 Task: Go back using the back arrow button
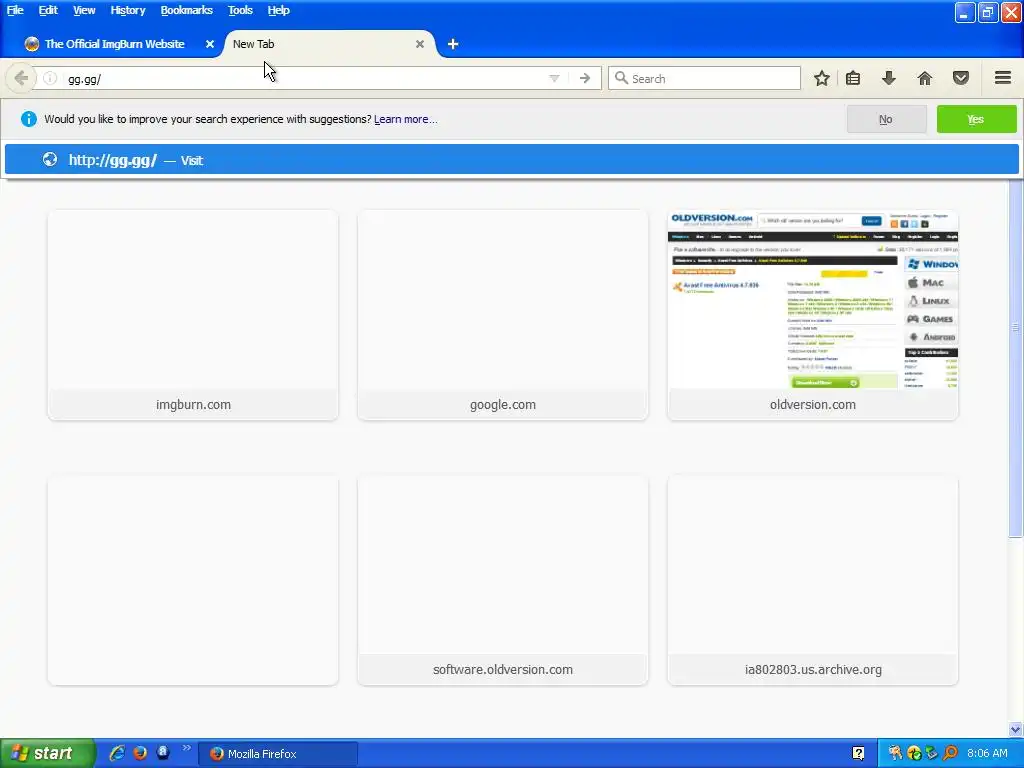(20, 78)
